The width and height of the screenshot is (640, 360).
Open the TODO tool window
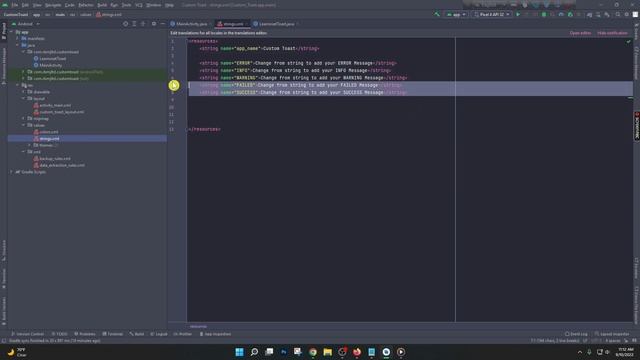coord(60,334)
